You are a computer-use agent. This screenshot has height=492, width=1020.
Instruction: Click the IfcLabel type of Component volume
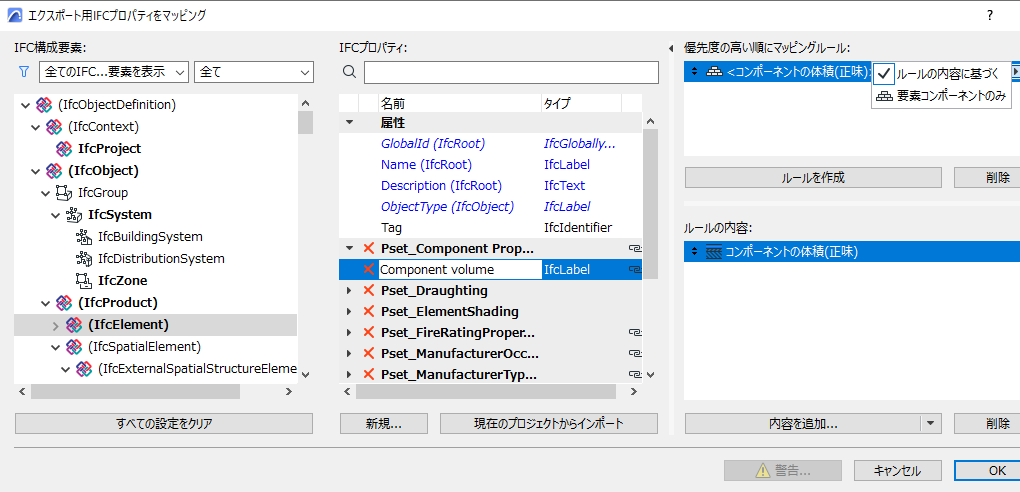tap(567, 269)
